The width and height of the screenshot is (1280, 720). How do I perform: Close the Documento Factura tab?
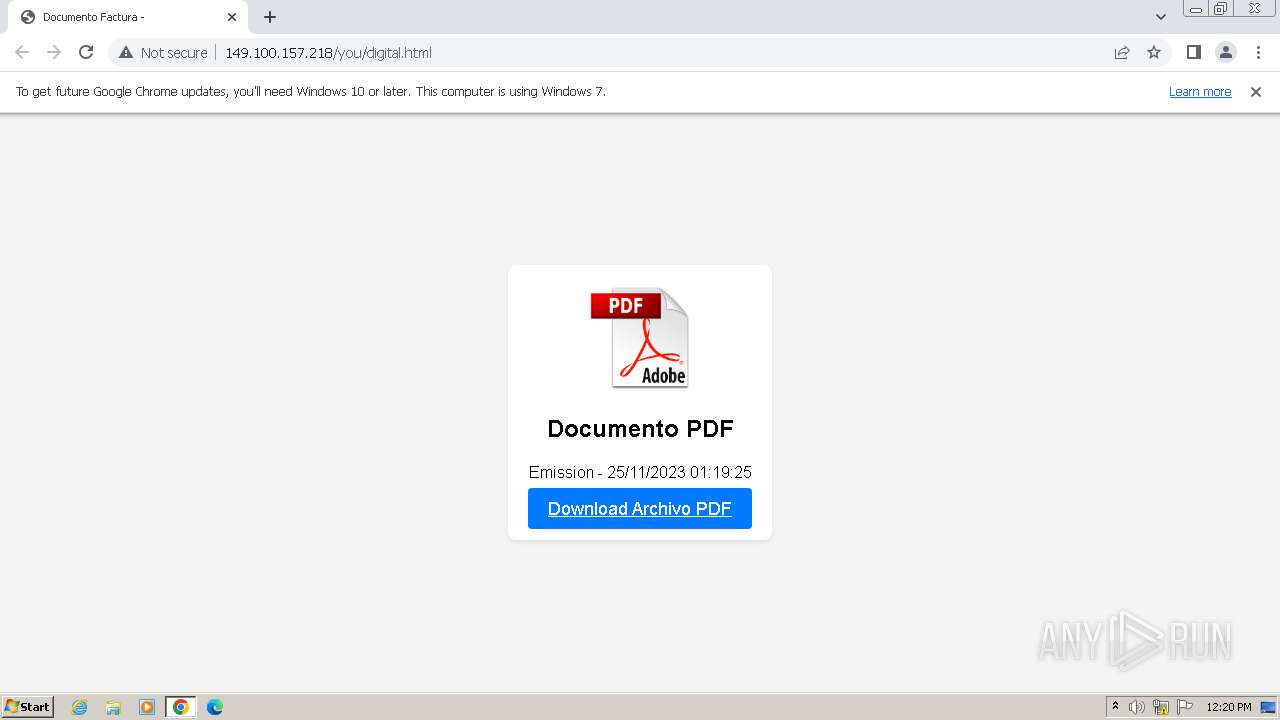232,17
